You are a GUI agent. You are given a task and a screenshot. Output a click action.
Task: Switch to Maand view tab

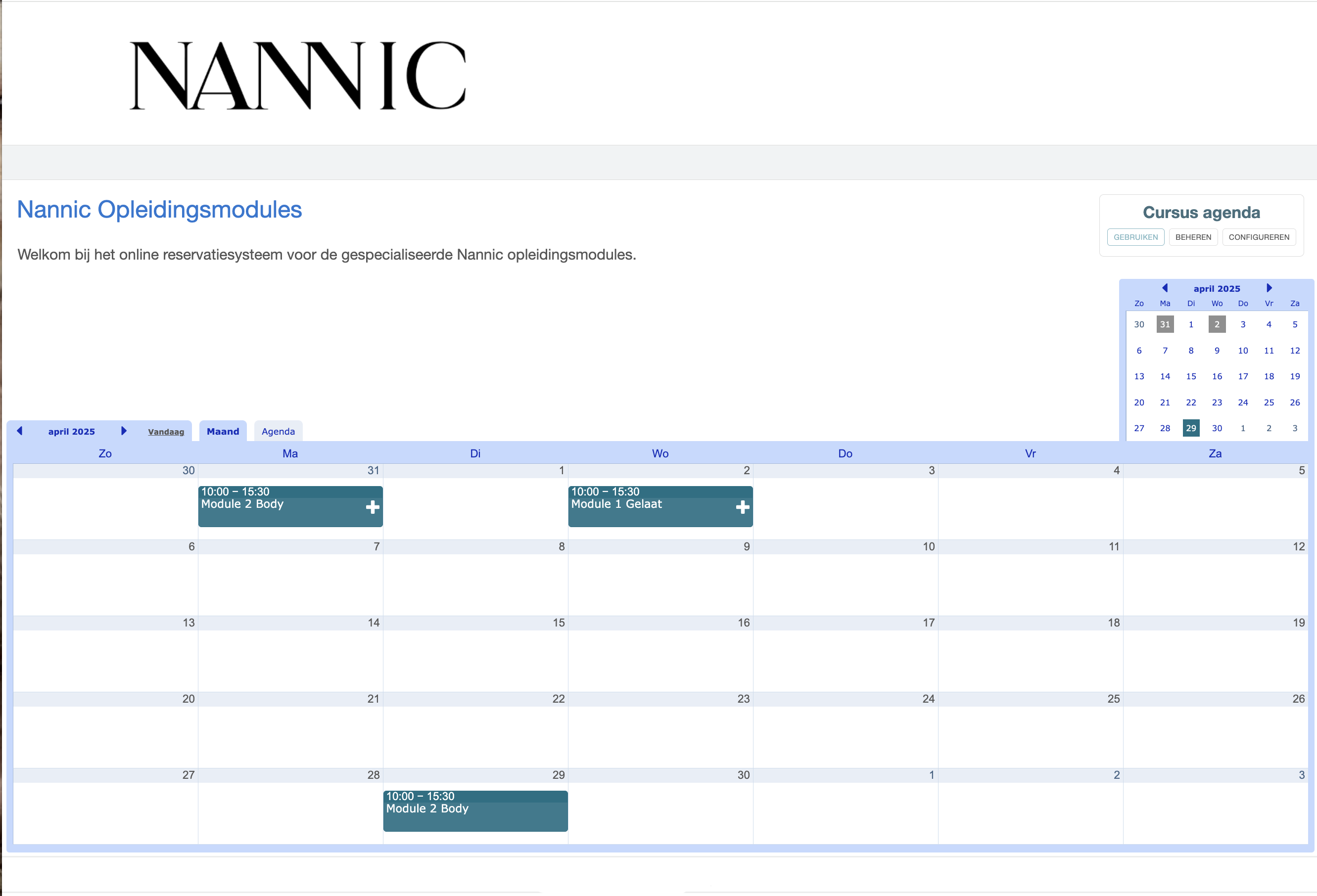[223, 431]
